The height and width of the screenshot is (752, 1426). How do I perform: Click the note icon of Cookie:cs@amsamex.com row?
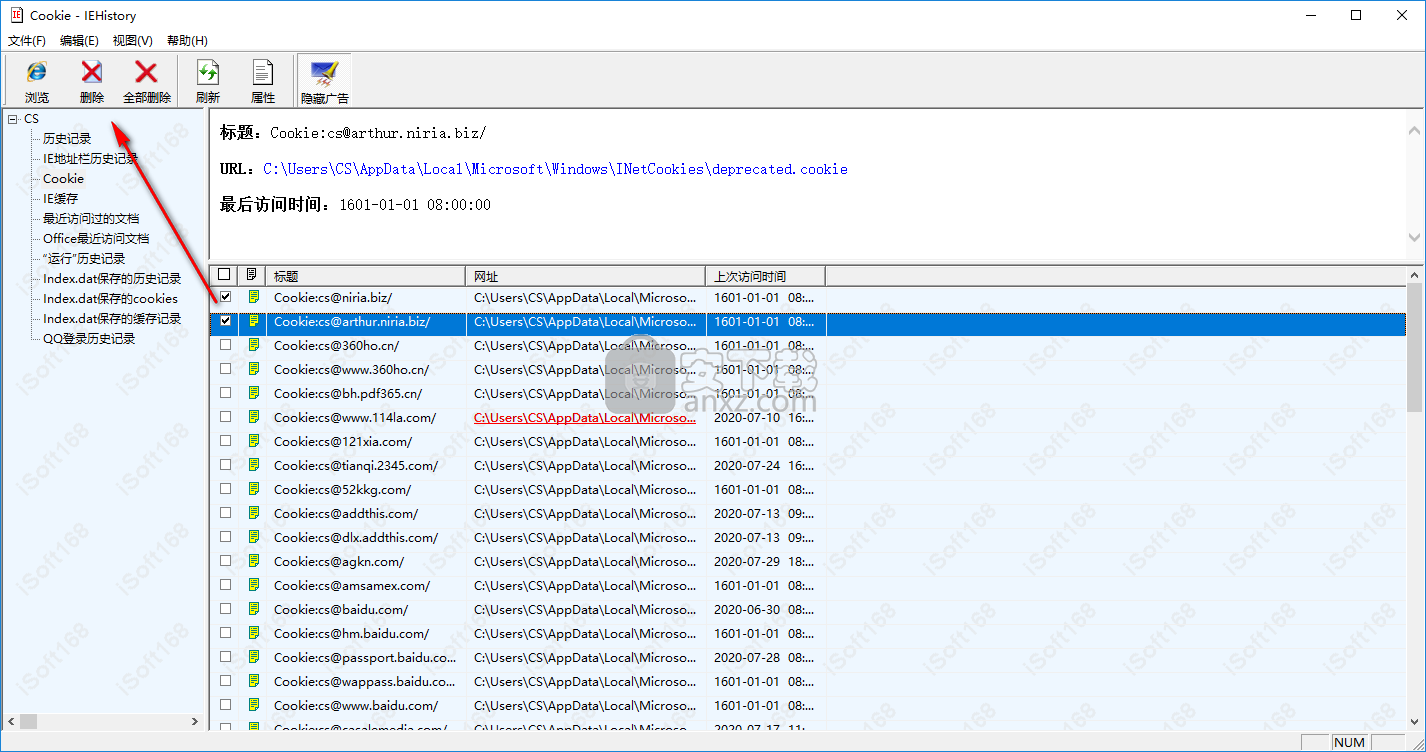(254, 585)
